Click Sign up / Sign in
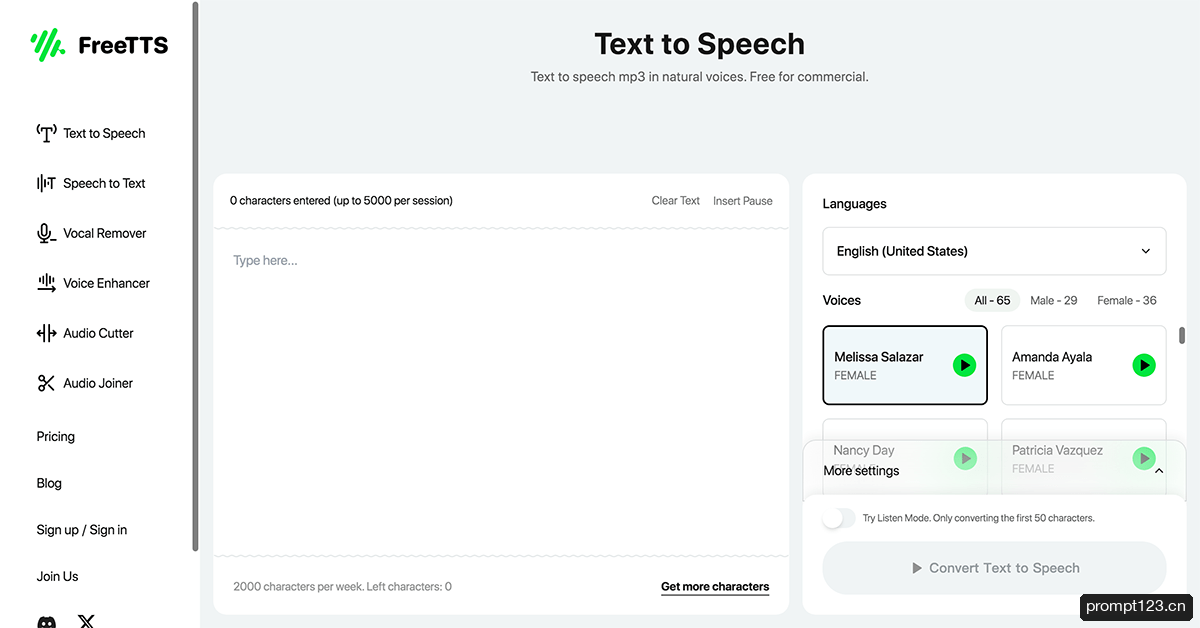 82,530
